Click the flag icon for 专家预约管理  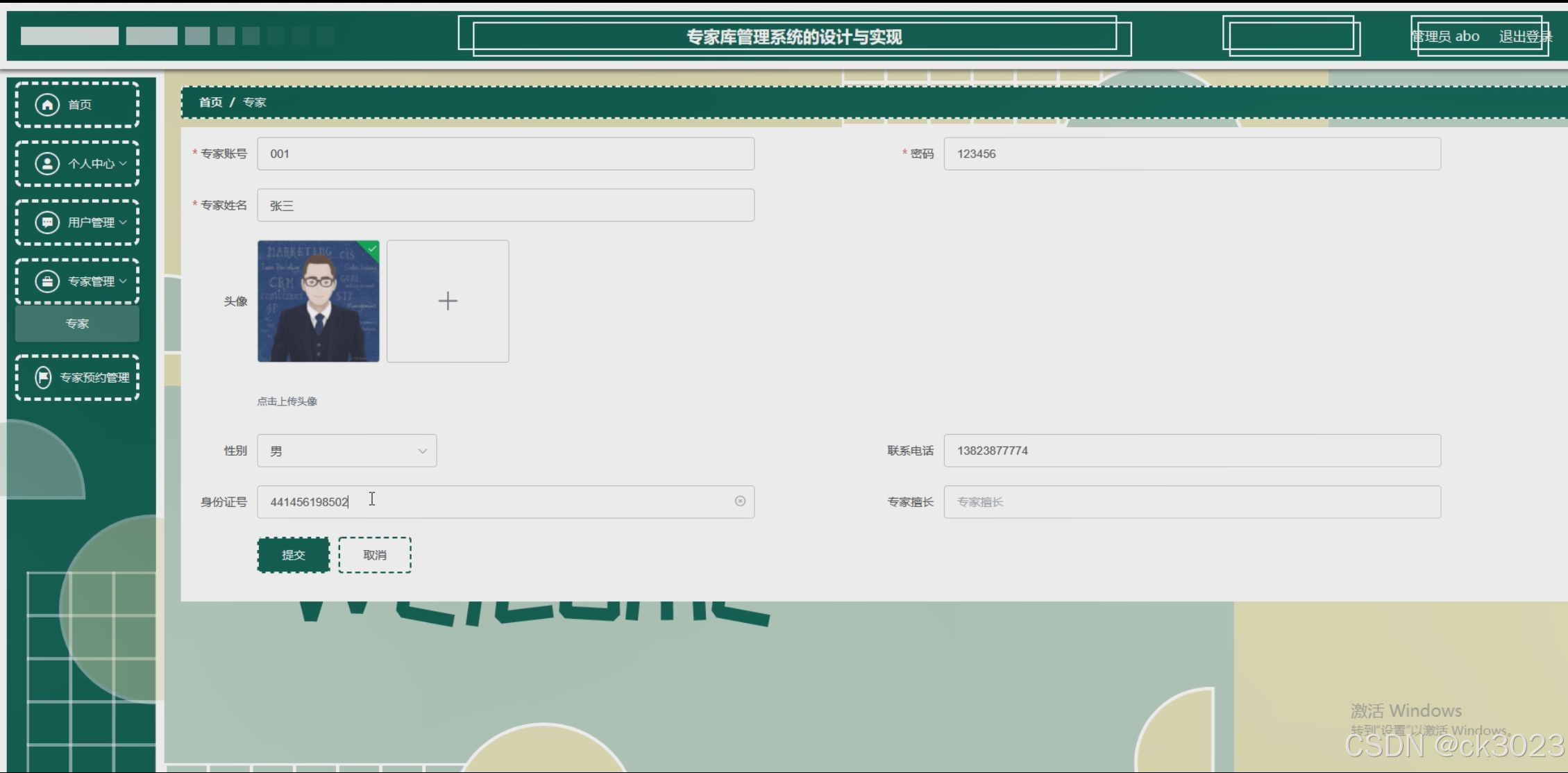click(43, 377)
